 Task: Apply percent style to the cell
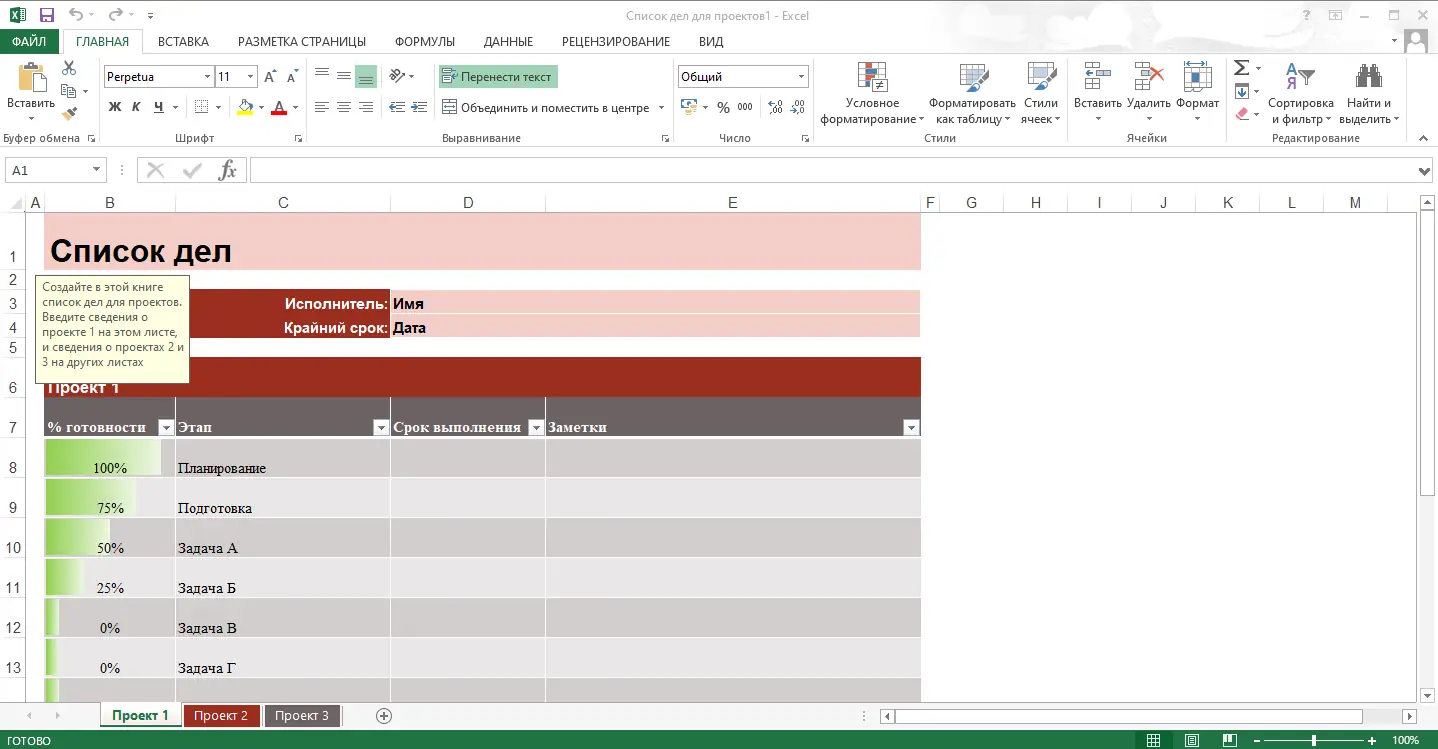(x=723, y=107)
